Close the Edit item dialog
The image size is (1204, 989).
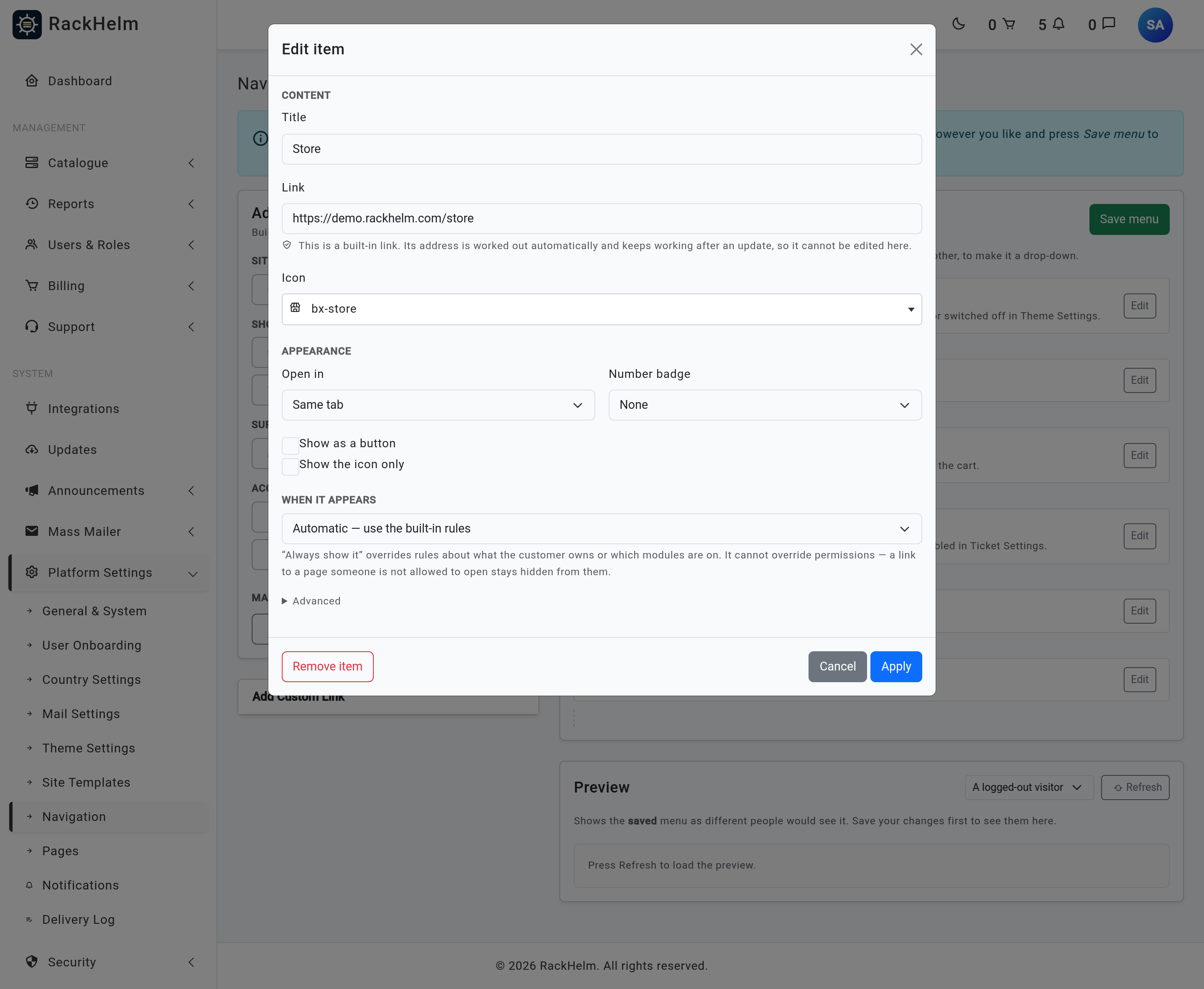[916, 50]
